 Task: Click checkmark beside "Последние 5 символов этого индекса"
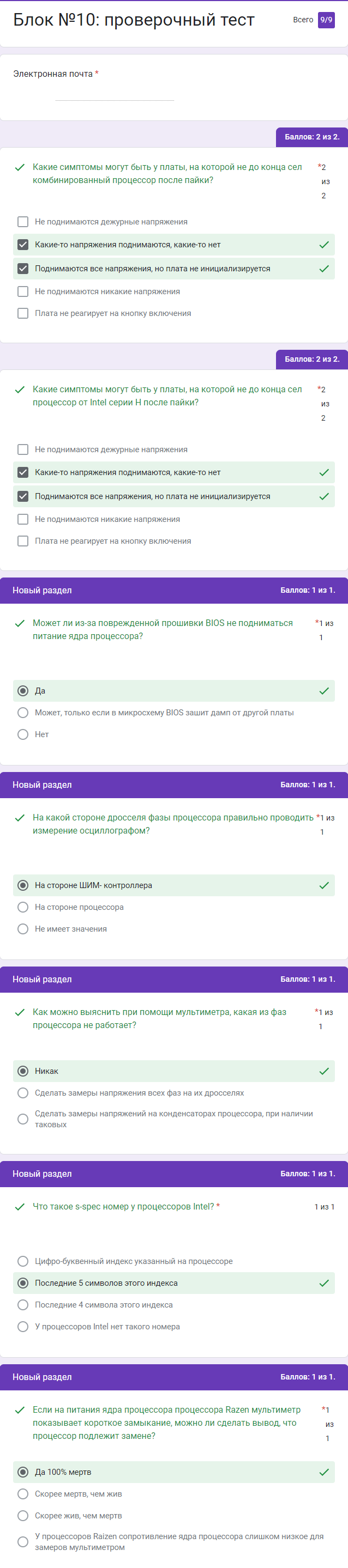click(x=323, y=1283)
